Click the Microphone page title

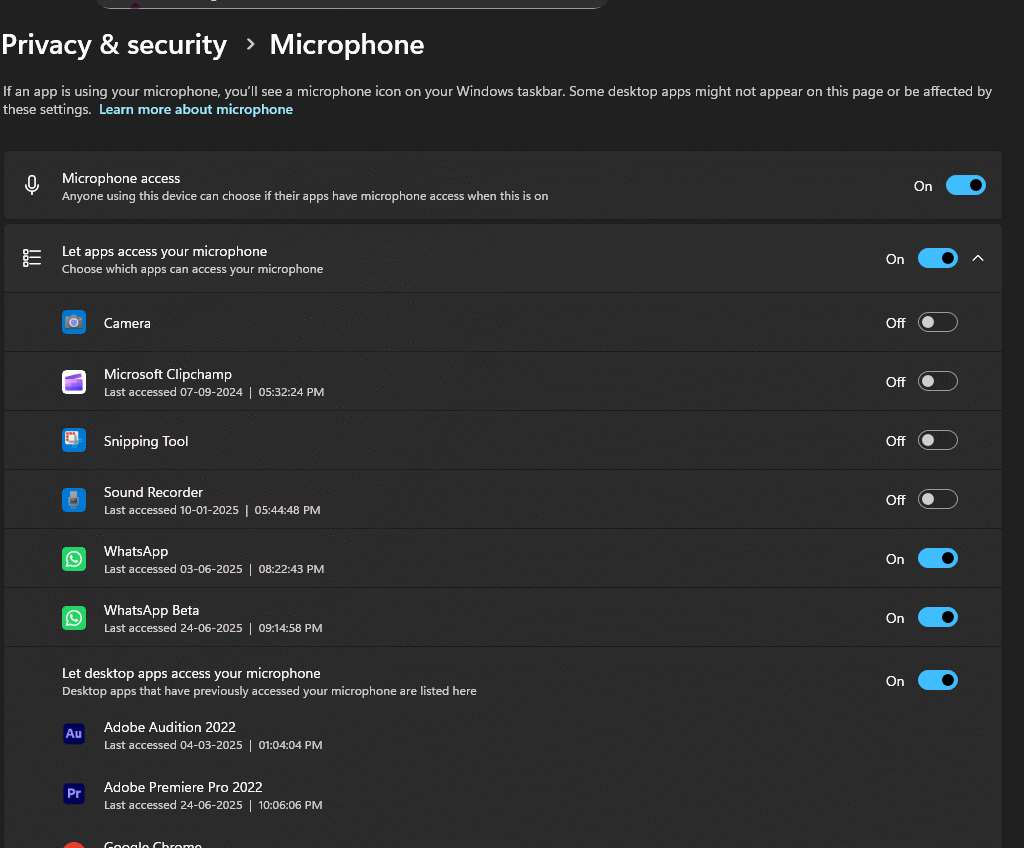(347, 44)
